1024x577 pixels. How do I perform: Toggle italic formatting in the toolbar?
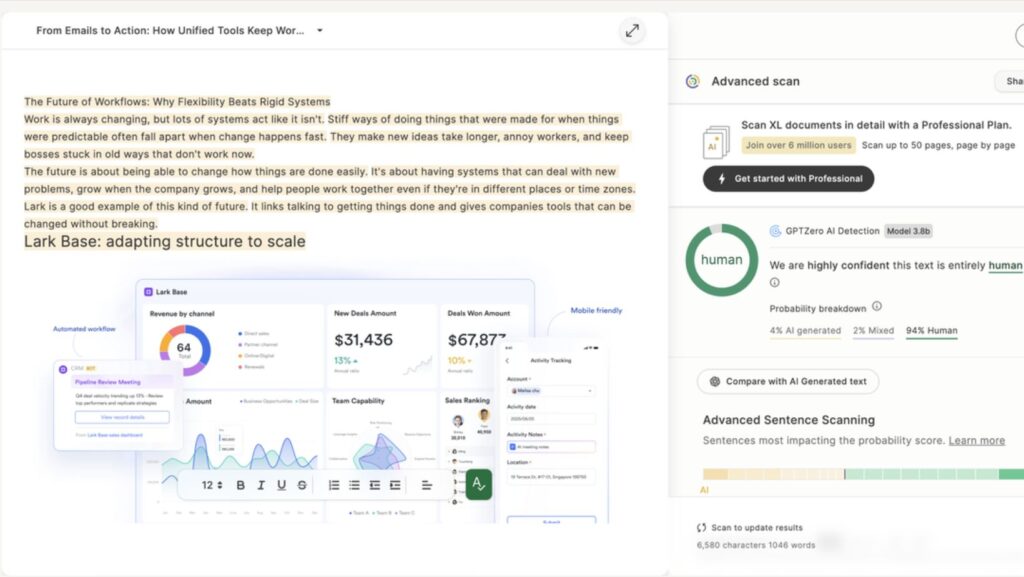click(261, 485)
